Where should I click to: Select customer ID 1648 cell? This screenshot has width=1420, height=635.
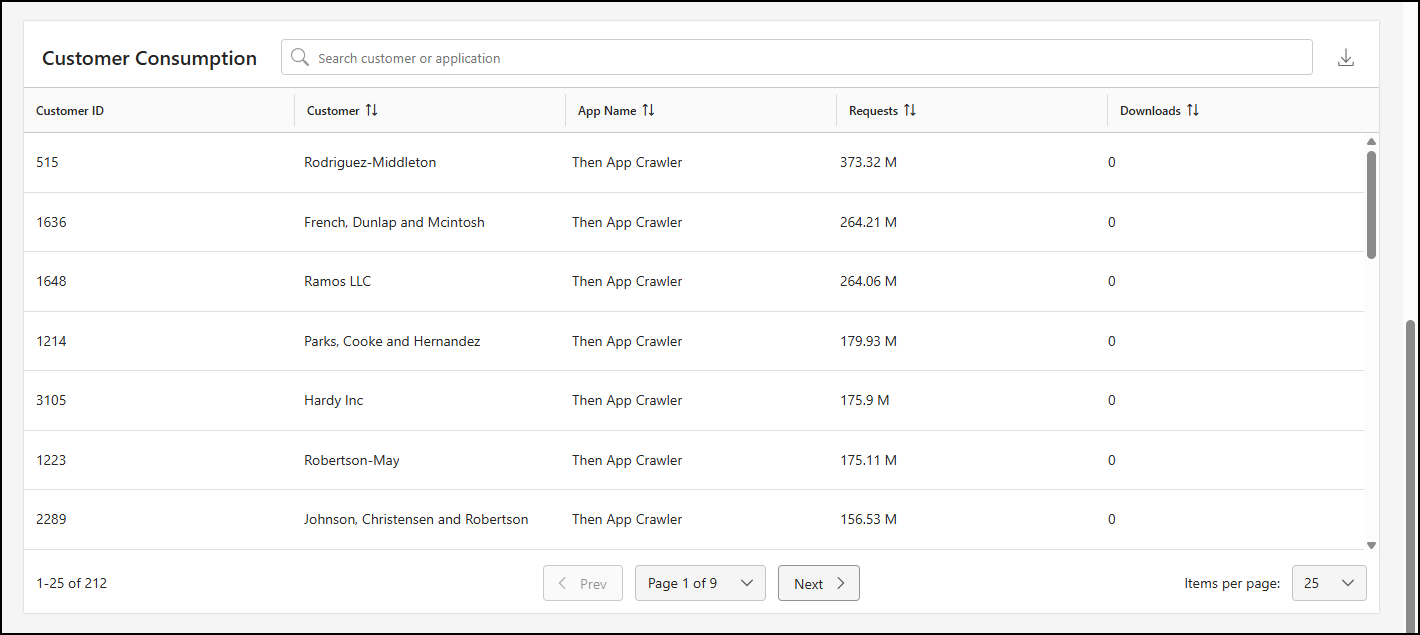(51, 281)
